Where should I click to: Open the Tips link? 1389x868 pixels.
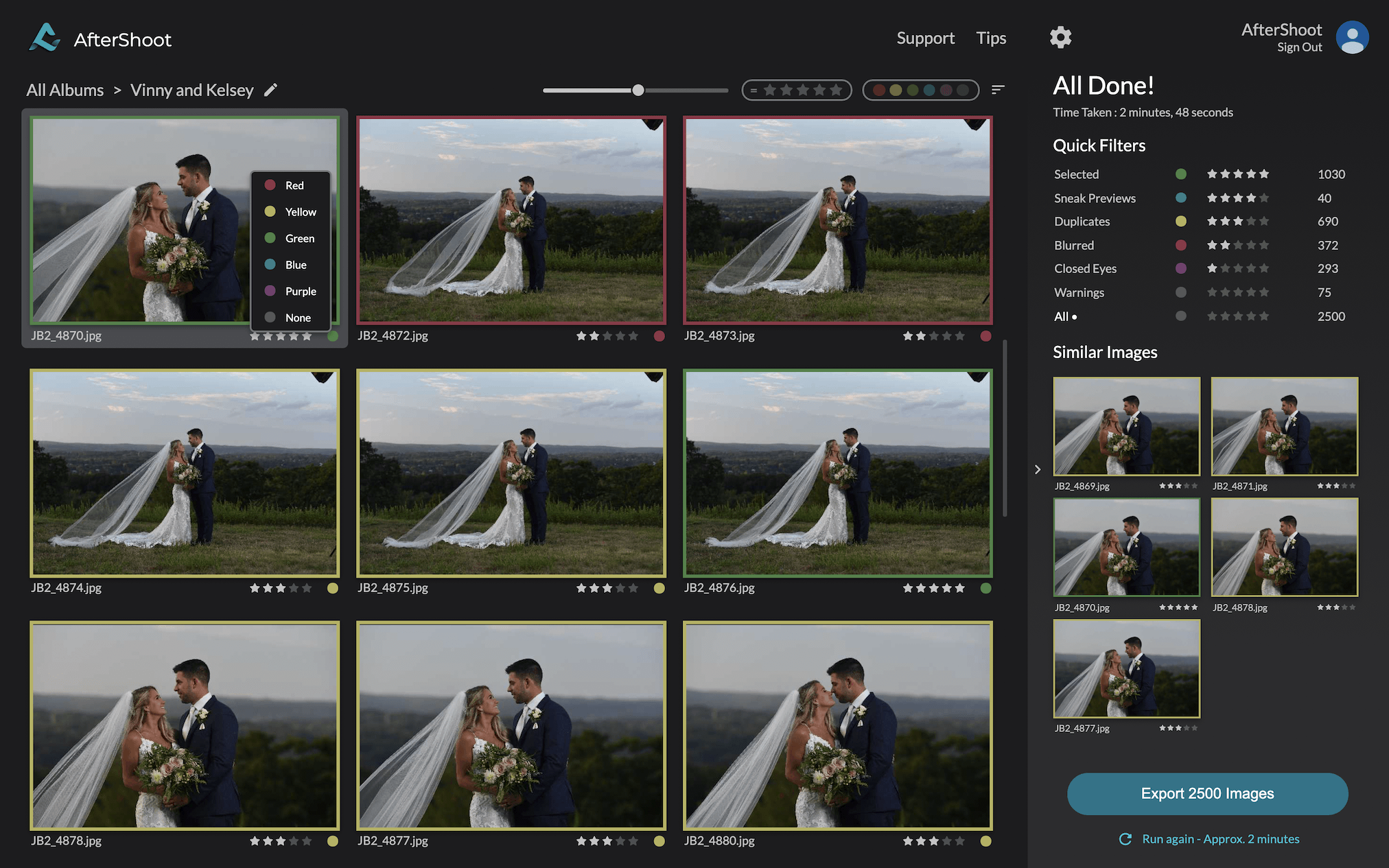991,38
